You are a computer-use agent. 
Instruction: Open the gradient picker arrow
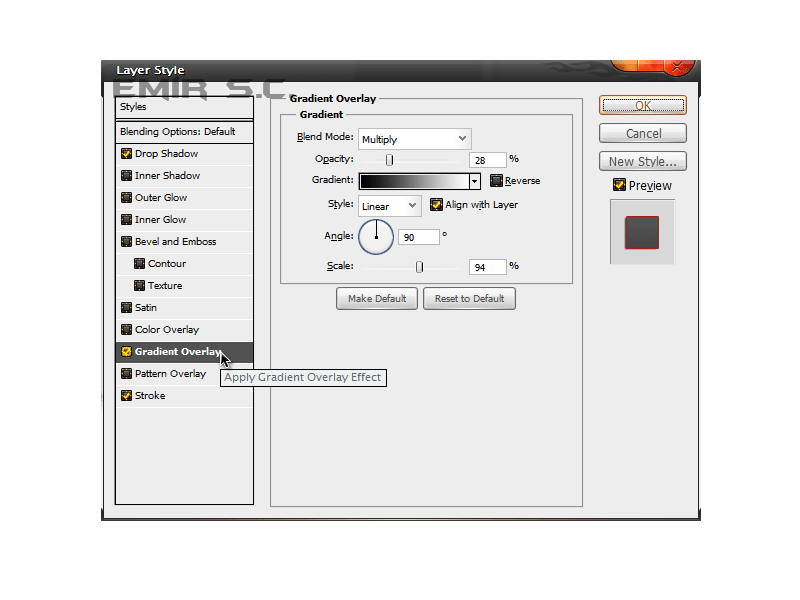(x=474, y=181)
